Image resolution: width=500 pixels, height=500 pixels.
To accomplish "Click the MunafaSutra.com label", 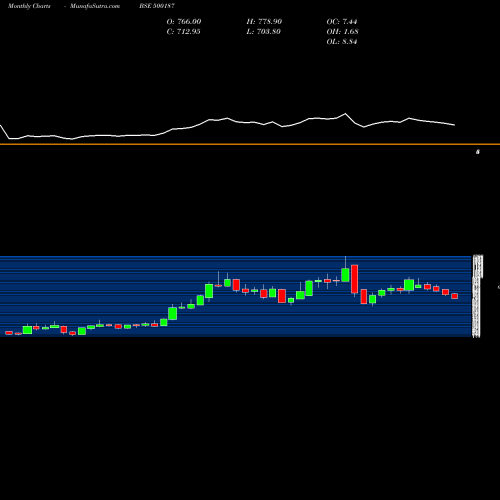I will tap(95, 6).
